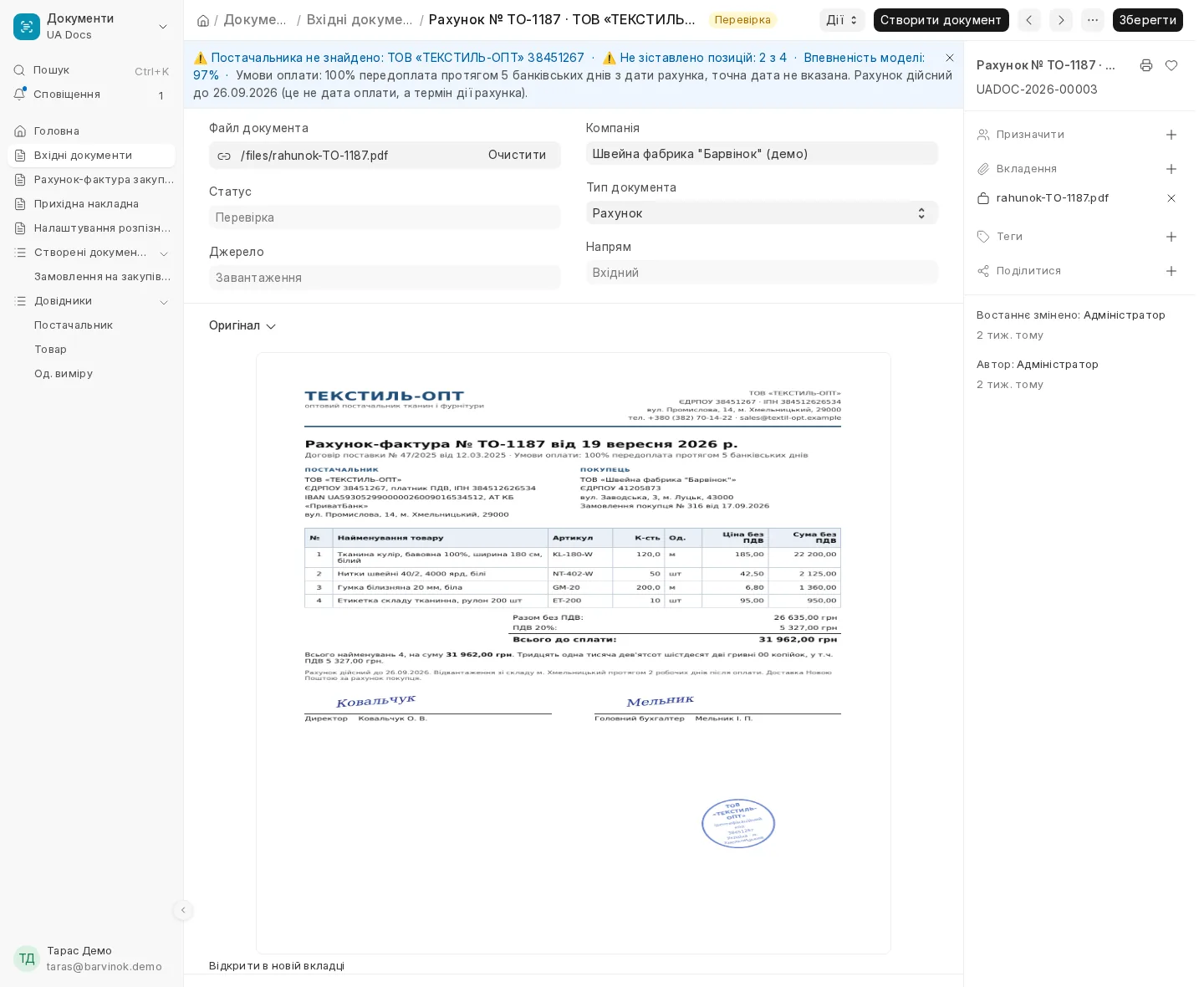Open Товар in the sidebar

coord(92,350)
